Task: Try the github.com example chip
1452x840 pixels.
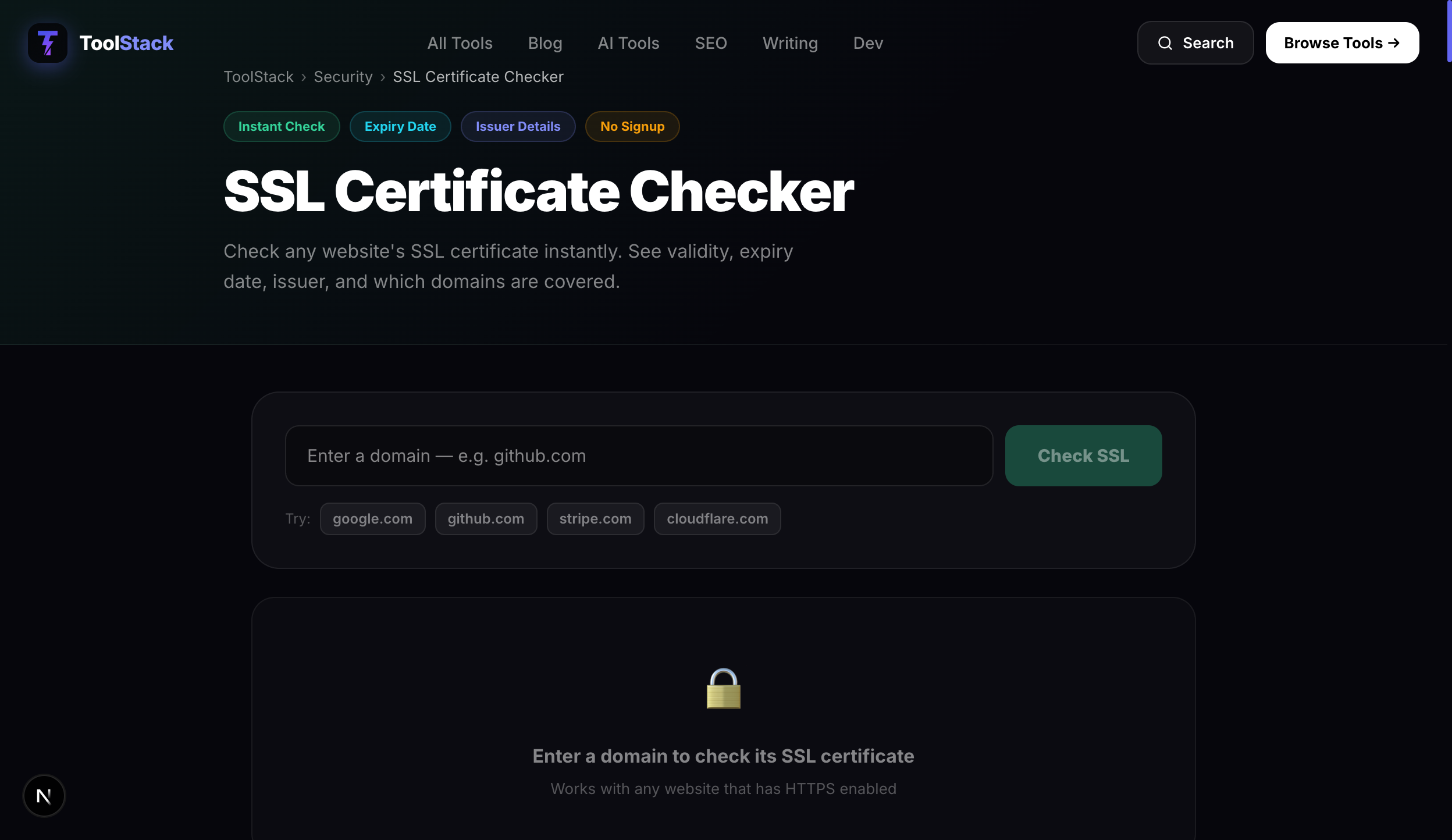Action: coord(486,518)
